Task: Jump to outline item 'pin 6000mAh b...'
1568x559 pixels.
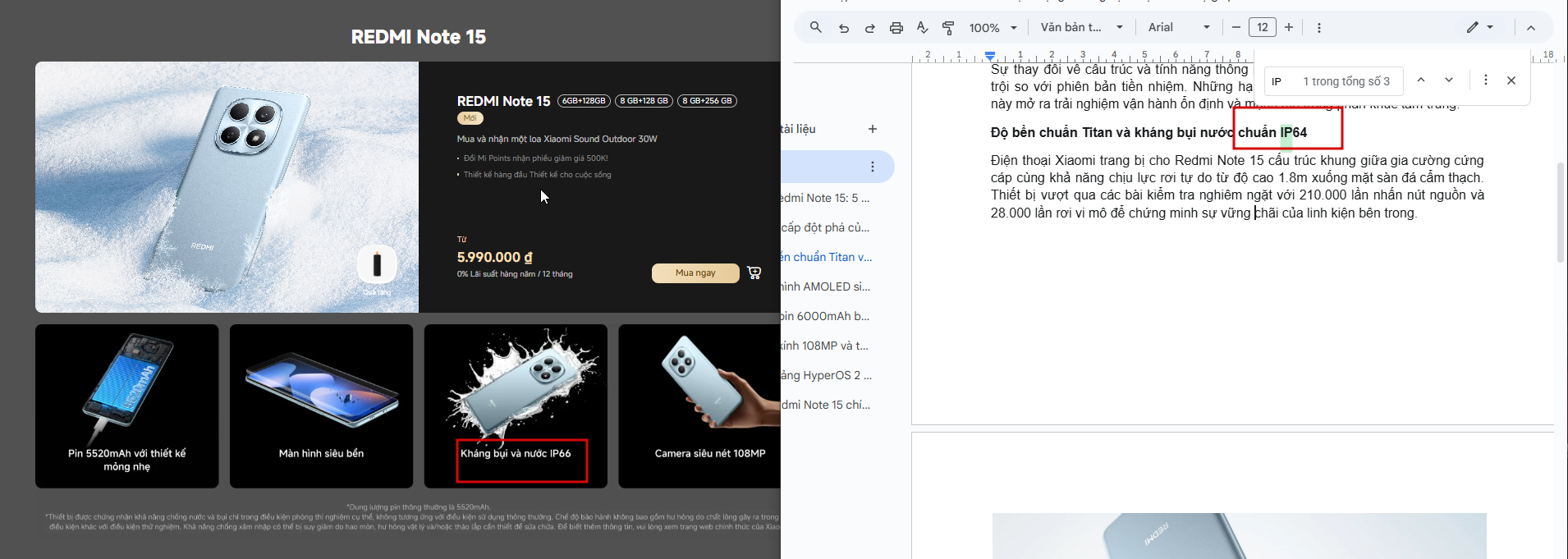Action: click(x=825, y=316)
